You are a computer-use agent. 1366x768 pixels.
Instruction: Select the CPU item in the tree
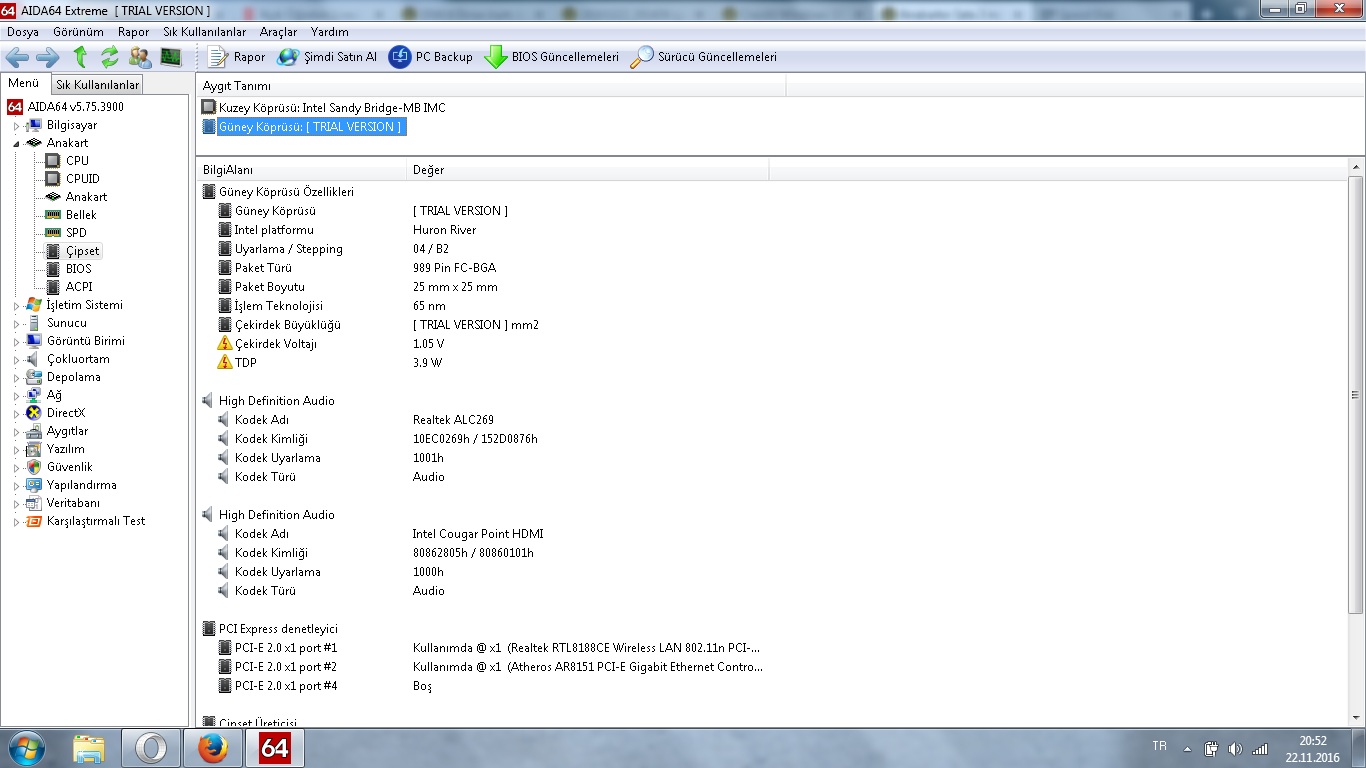[77, 161]
